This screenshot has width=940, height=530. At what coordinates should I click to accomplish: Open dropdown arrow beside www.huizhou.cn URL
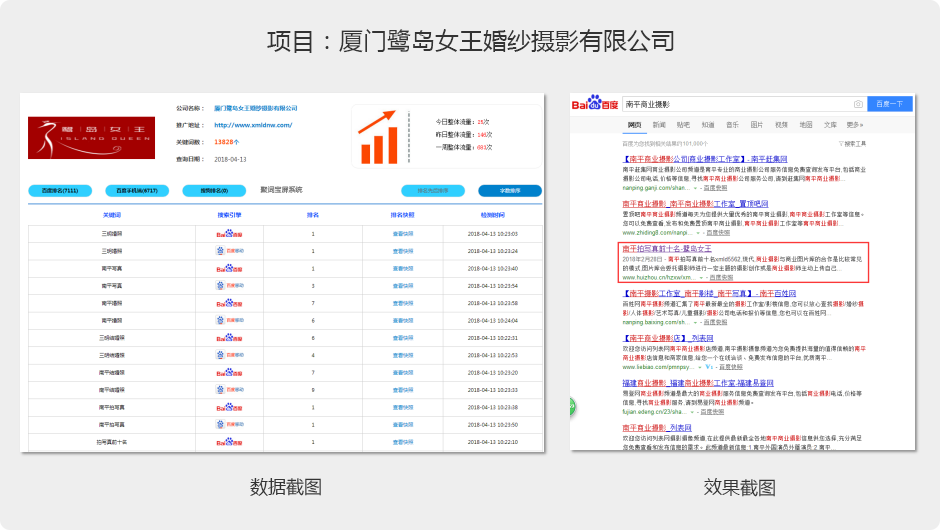point(701,278)
